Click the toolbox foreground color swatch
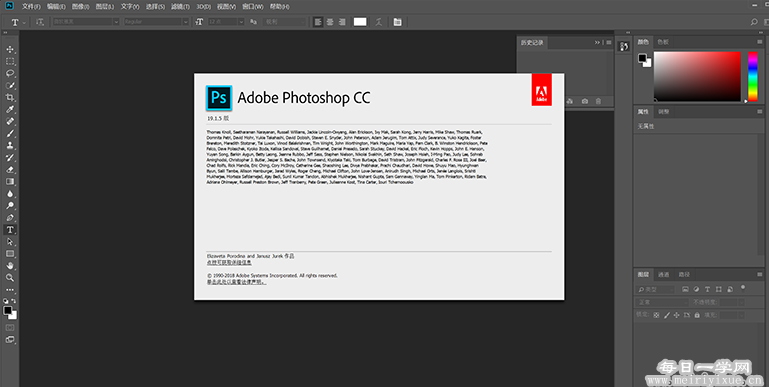Screen dimensions: 769x387 click(7, 310)
